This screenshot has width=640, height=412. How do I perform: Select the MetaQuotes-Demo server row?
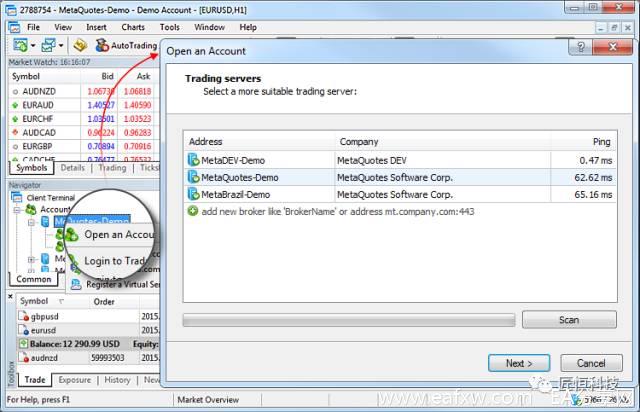point(400,177)
